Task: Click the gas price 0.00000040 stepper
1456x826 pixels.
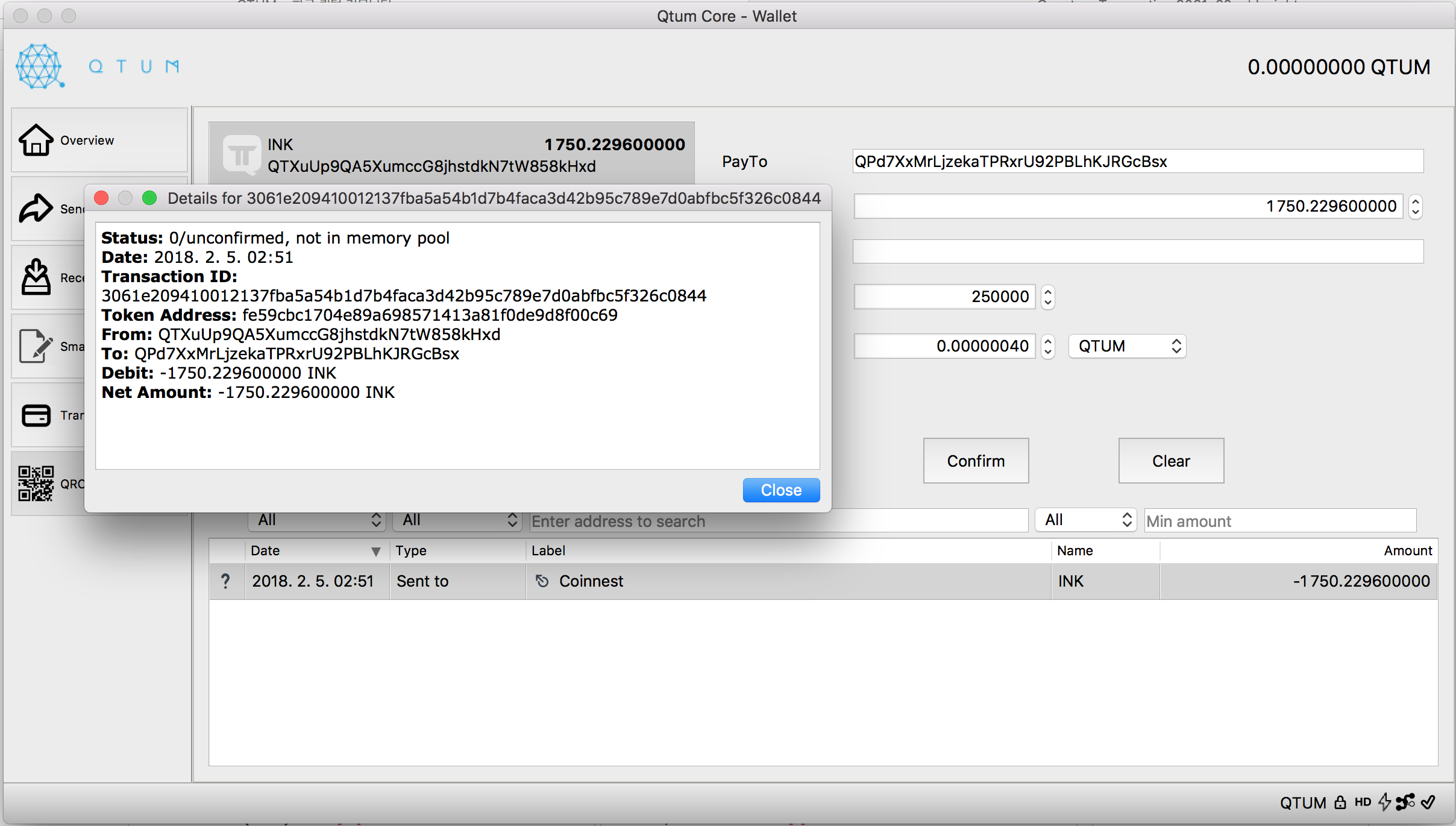Action: point(1048,346)
